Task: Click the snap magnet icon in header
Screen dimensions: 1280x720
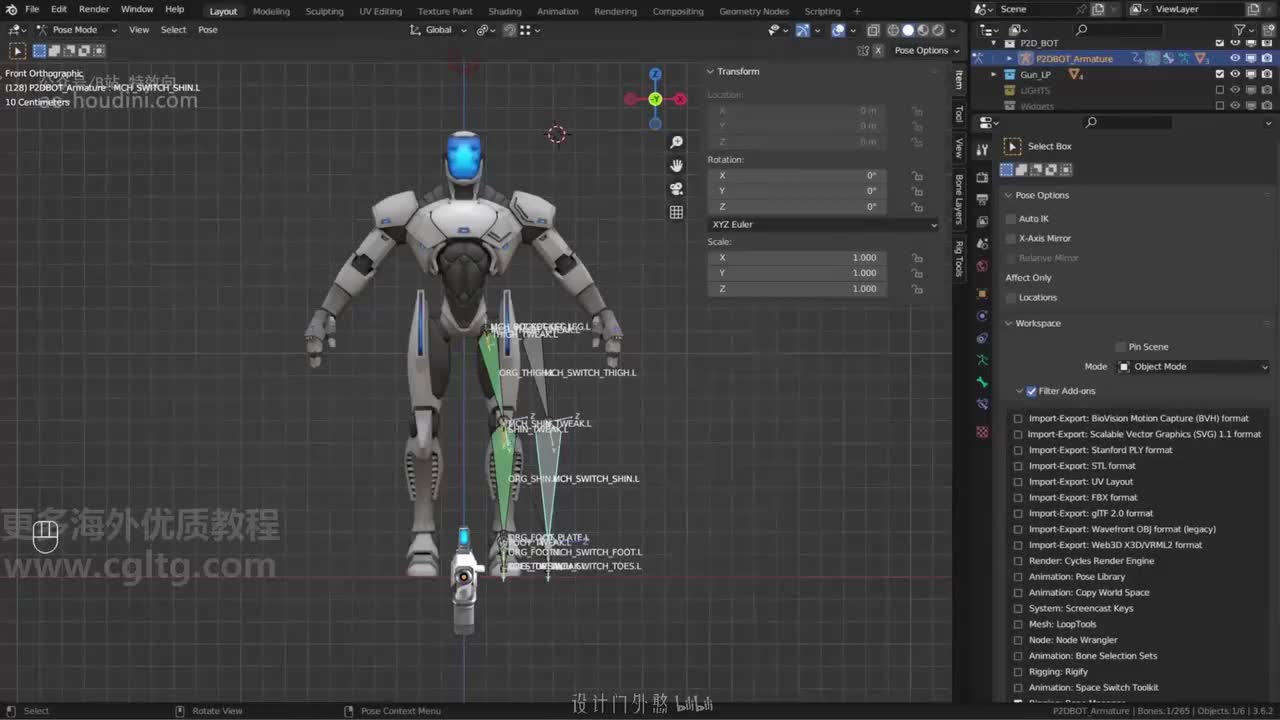Action: pos(510,30)
